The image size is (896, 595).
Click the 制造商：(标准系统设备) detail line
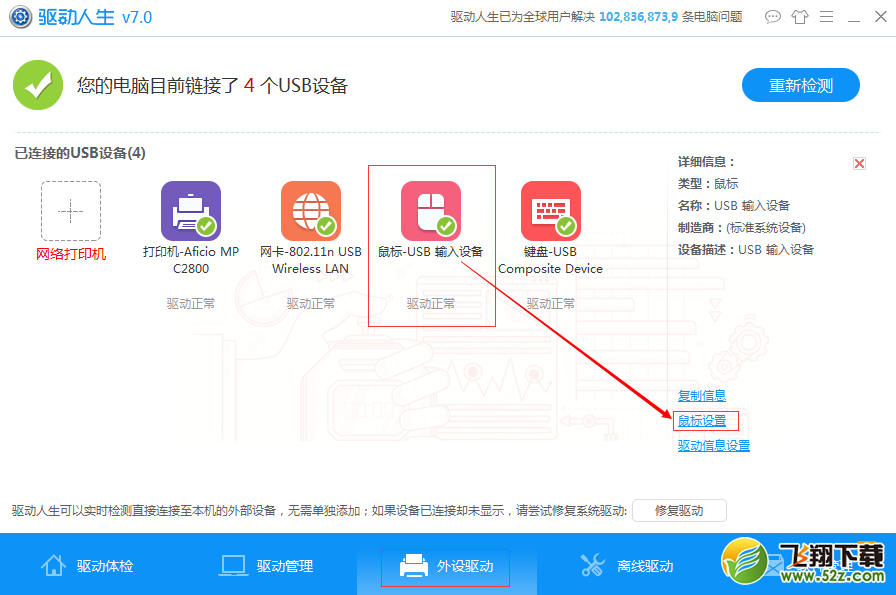click(742, 228)
